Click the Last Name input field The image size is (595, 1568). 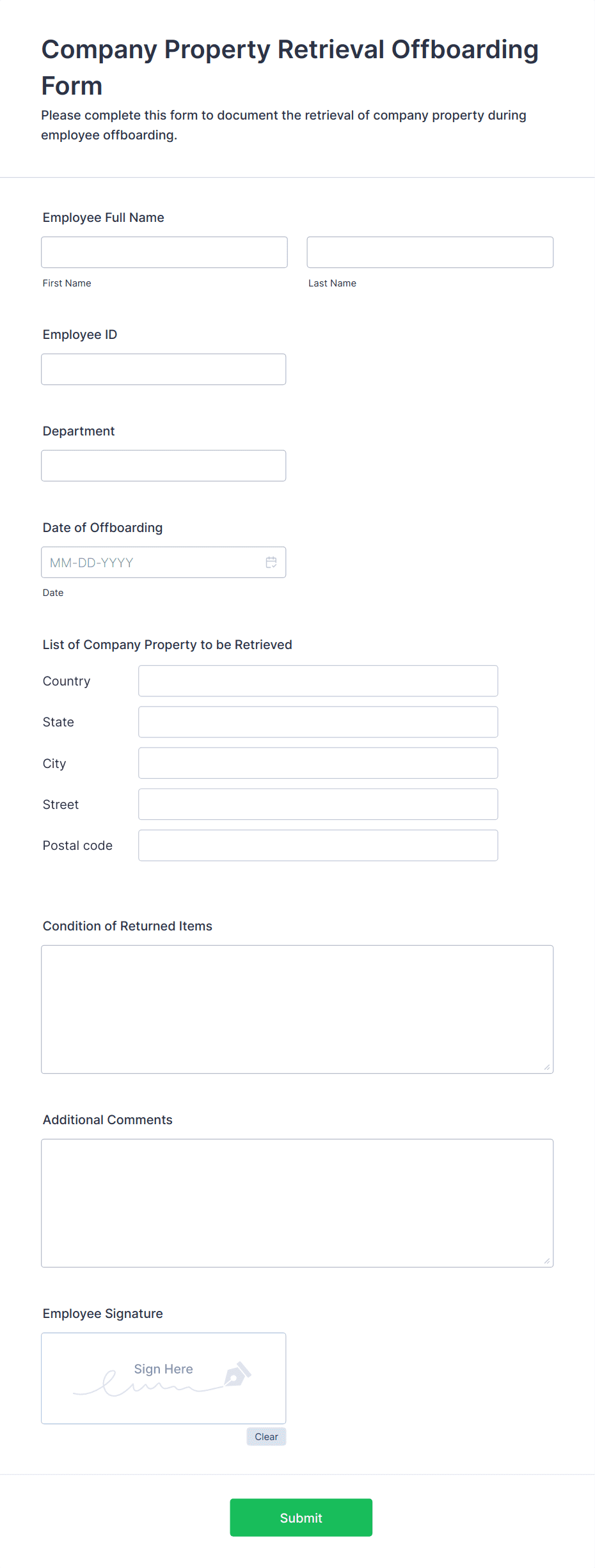430,252
